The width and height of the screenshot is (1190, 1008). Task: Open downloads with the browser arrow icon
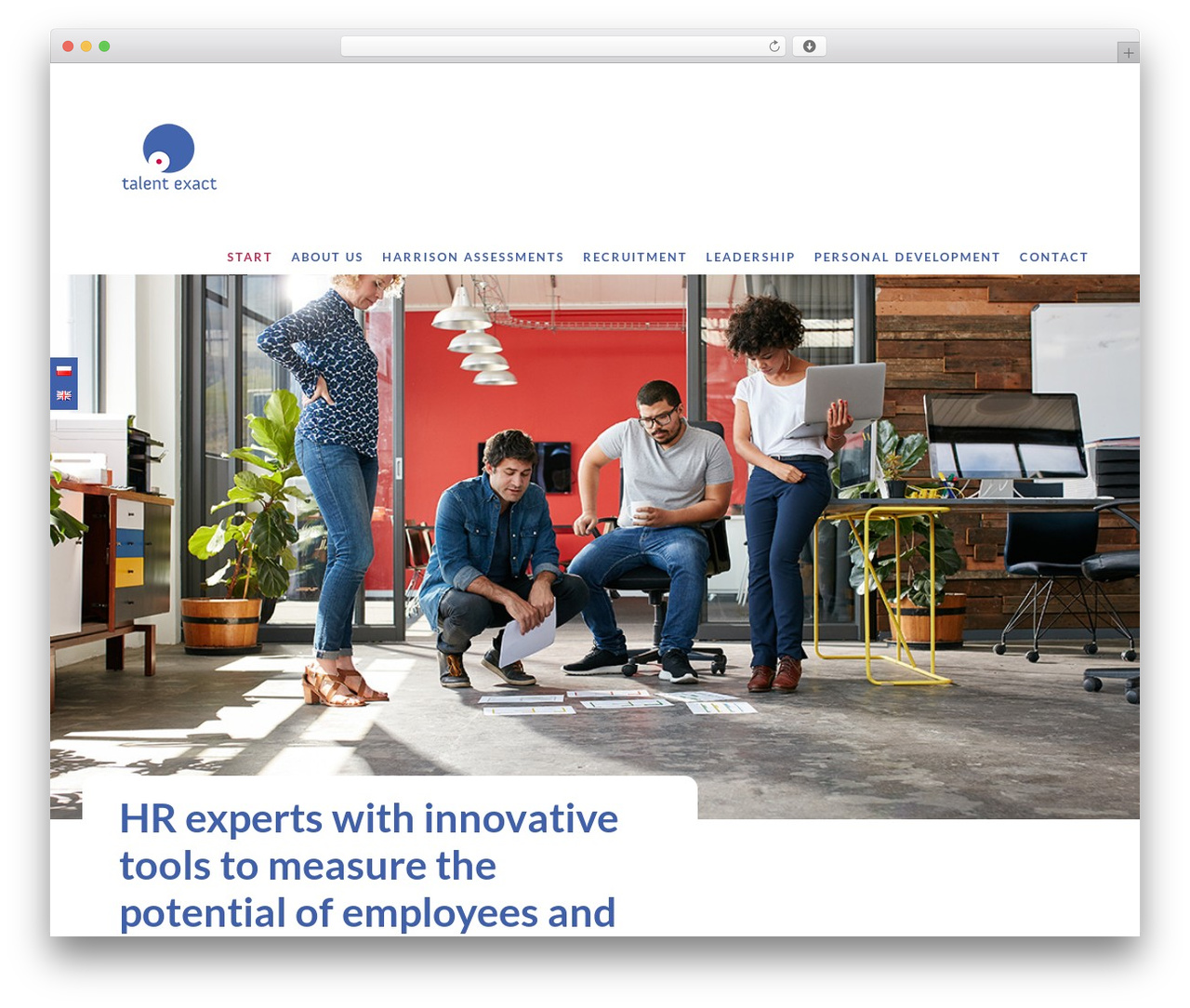tap(809, 46)
